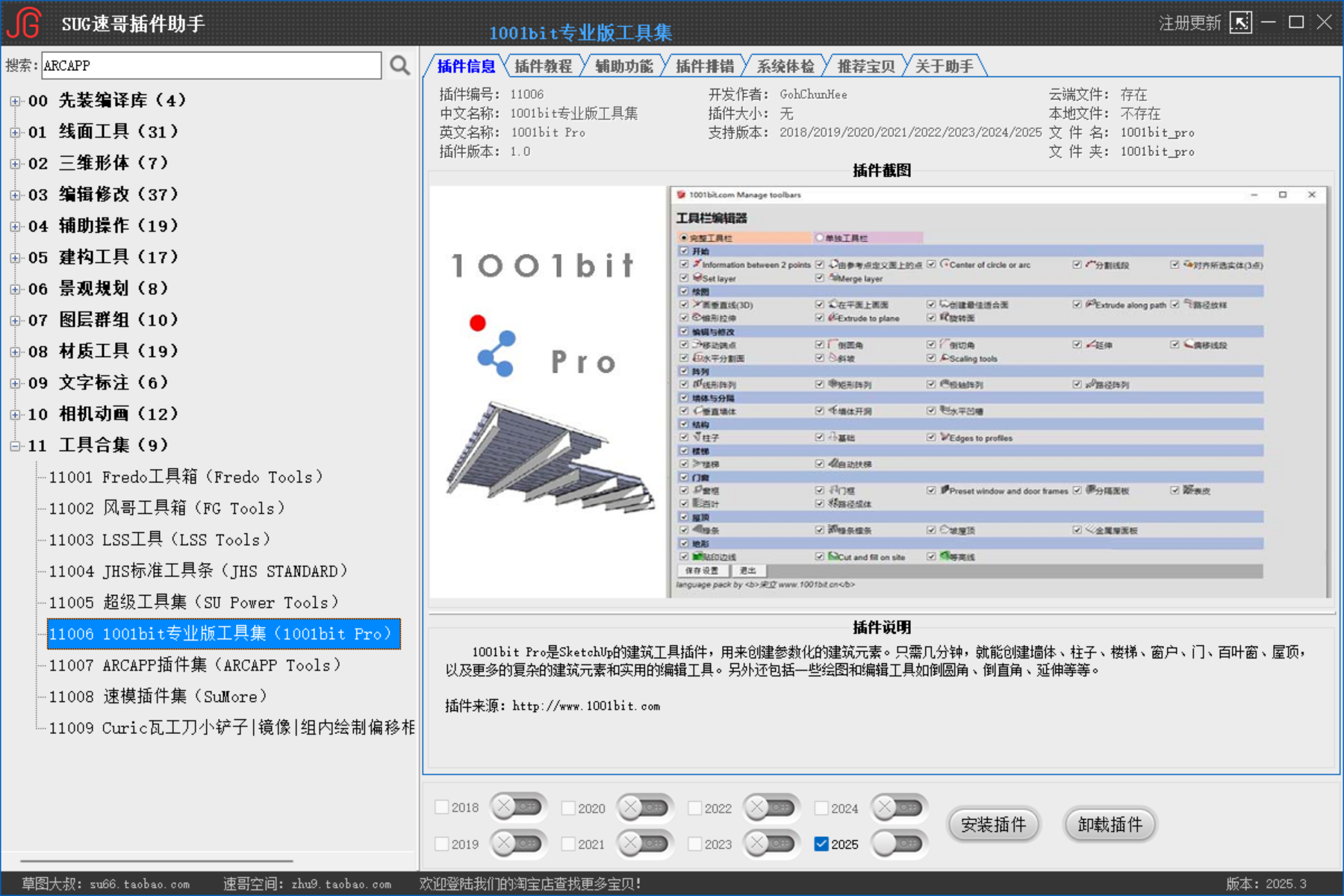Open the 辅助功能 tab
Screen dimensions: 1344x896
click(624, 66)
